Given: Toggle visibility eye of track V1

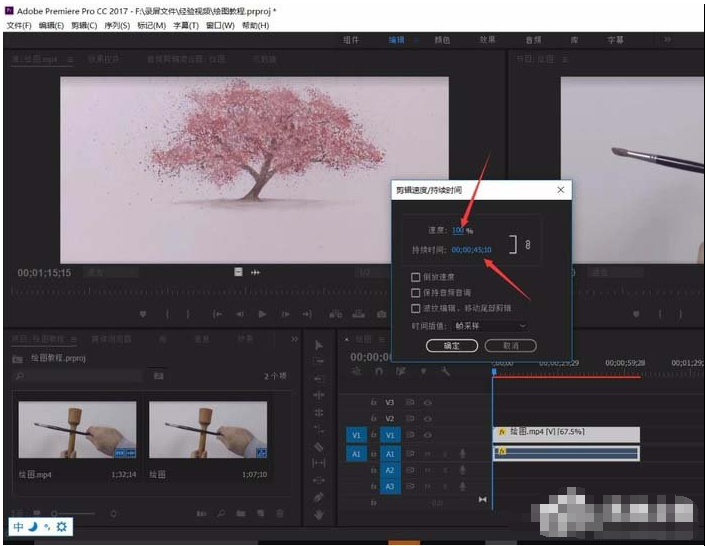Looking at the screenshot, I should click(428, 436).
